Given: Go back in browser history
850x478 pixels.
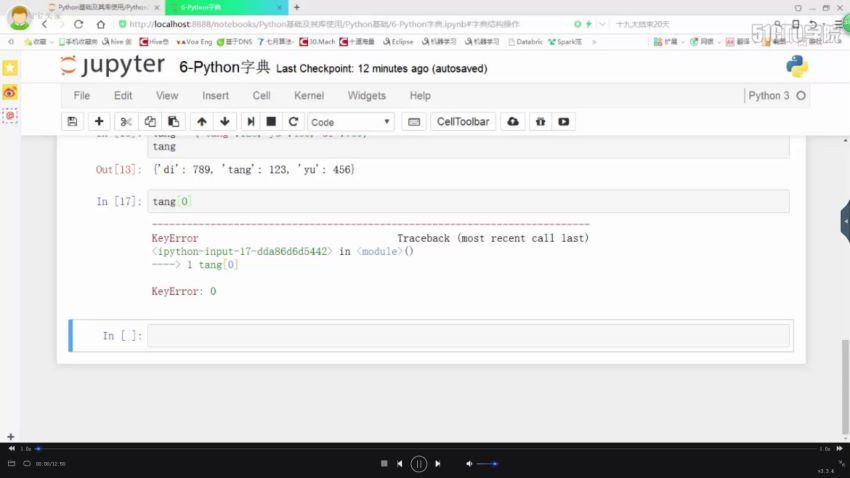Looking at the screenshot, I should point(45,24).
